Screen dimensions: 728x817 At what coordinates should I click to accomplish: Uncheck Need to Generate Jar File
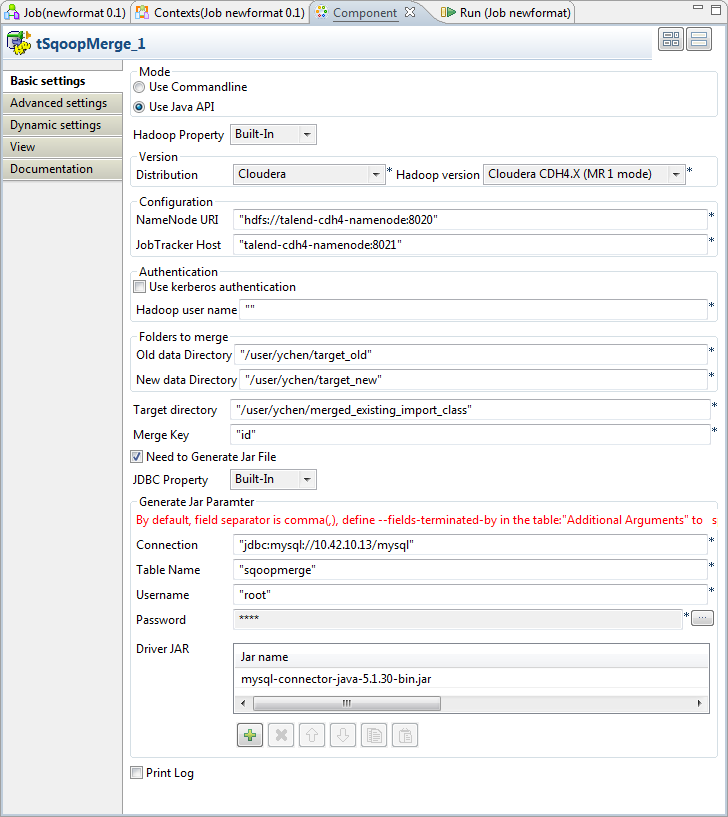tap(137, 457)
